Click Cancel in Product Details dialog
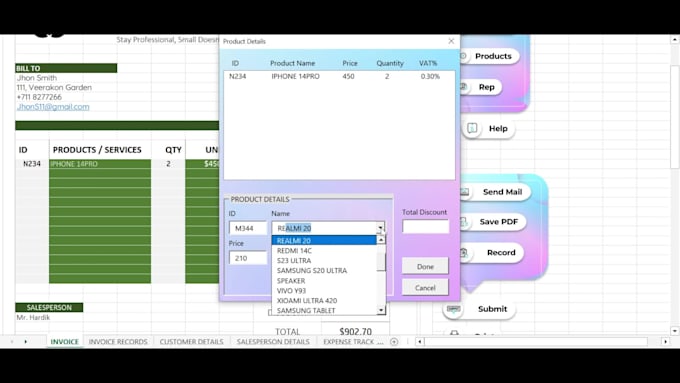The width and height of the screenshot is (680, 383). click(425, 288)
